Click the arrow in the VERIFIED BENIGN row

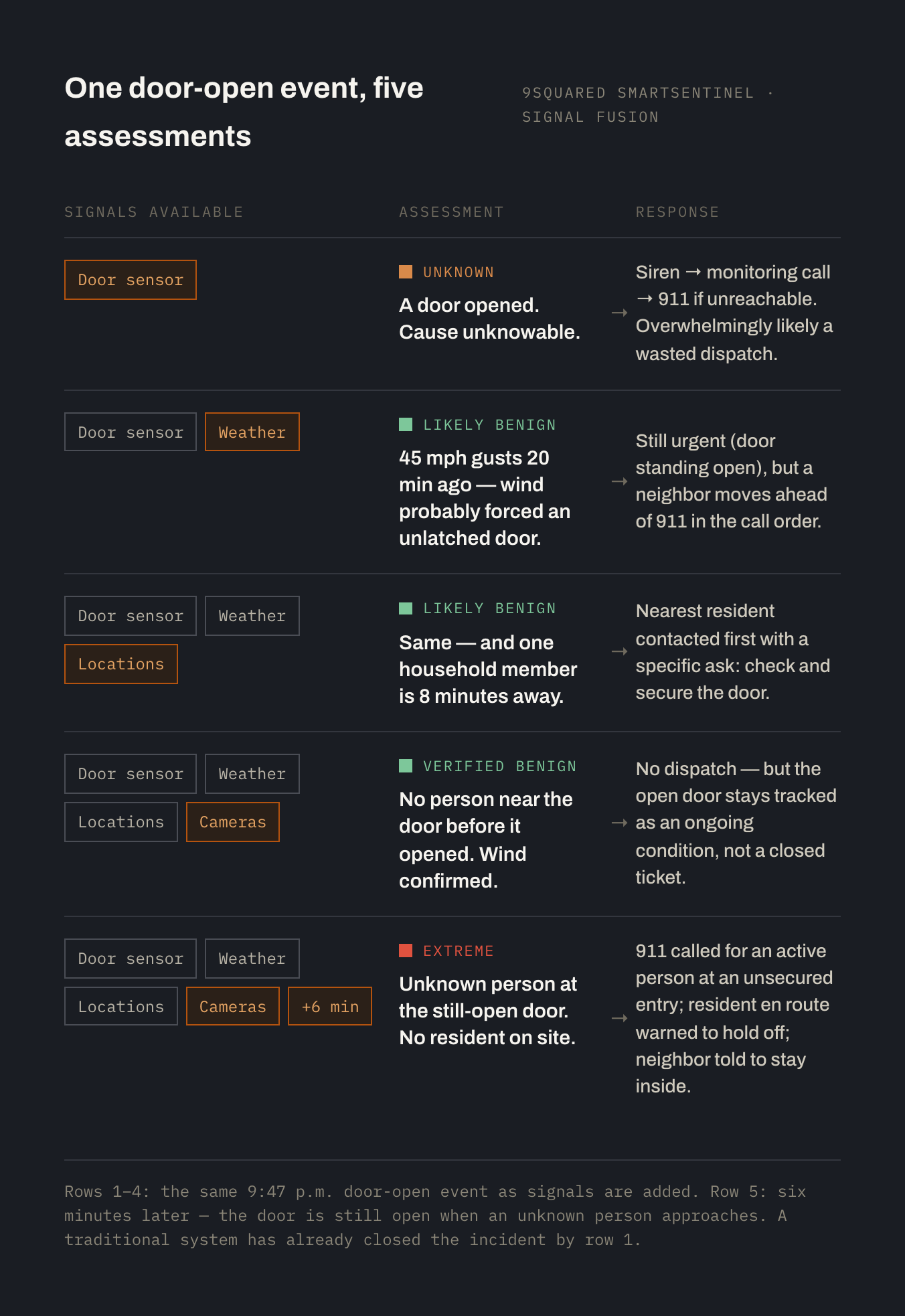click(x=620, y=823)
